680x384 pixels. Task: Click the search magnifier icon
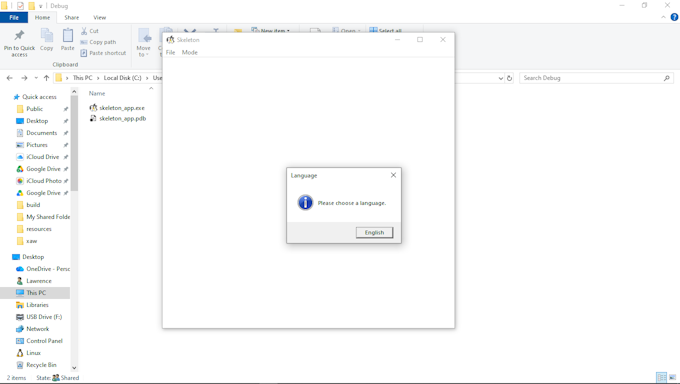[667, 78]
